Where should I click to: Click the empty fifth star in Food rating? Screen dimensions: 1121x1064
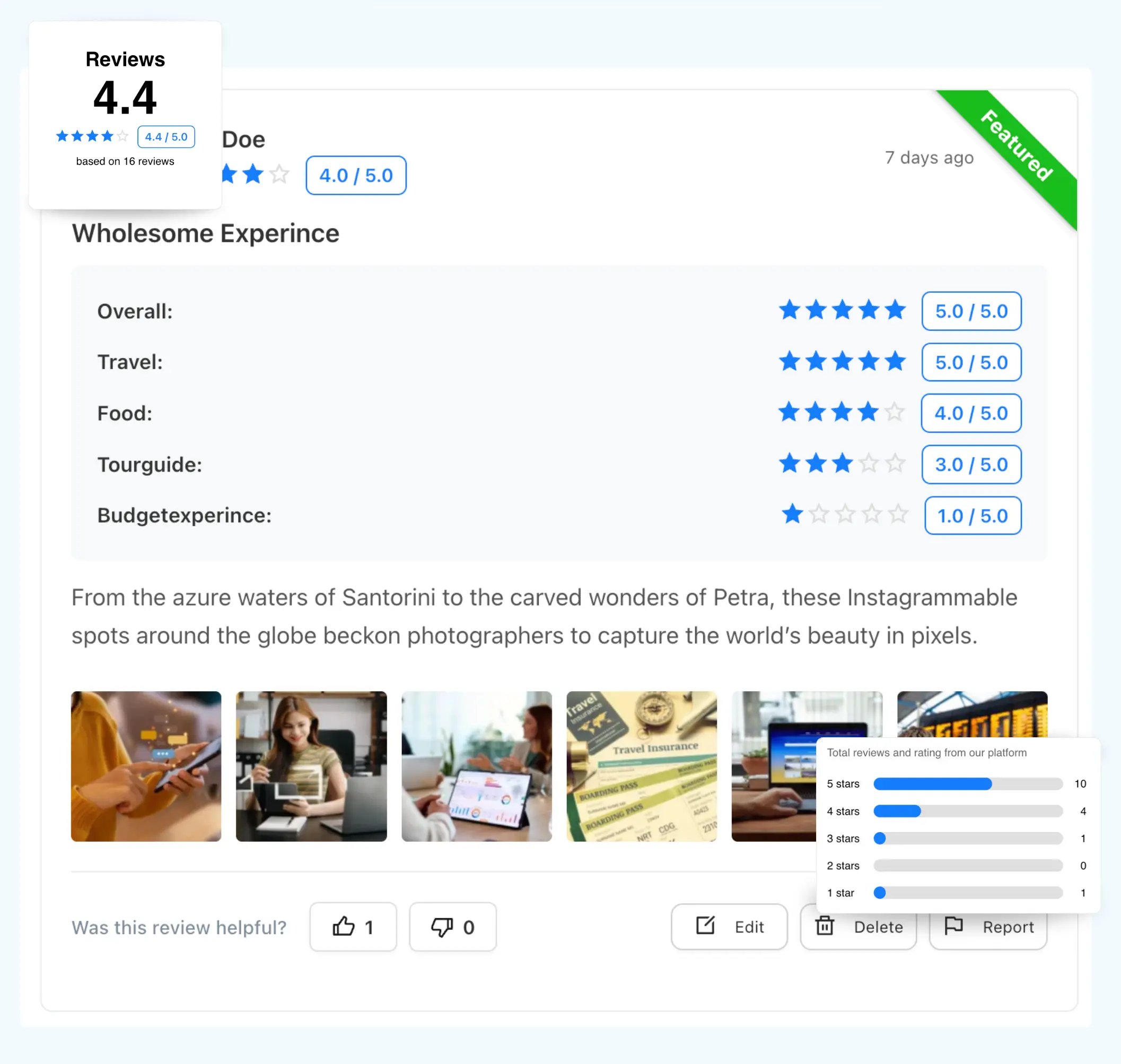coord(894,412)
